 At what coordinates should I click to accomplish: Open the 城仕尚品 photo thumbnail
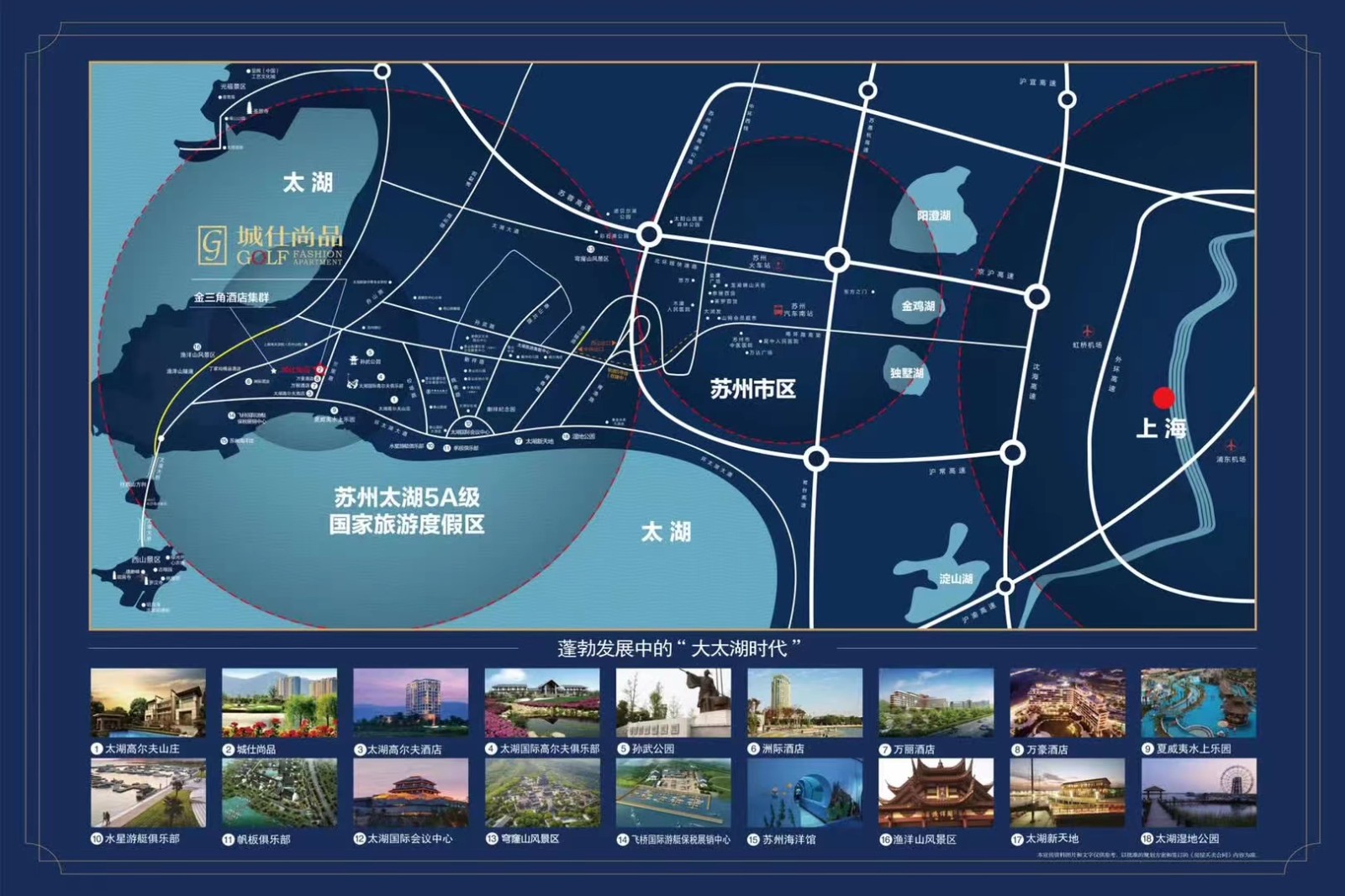click(279, 704)
